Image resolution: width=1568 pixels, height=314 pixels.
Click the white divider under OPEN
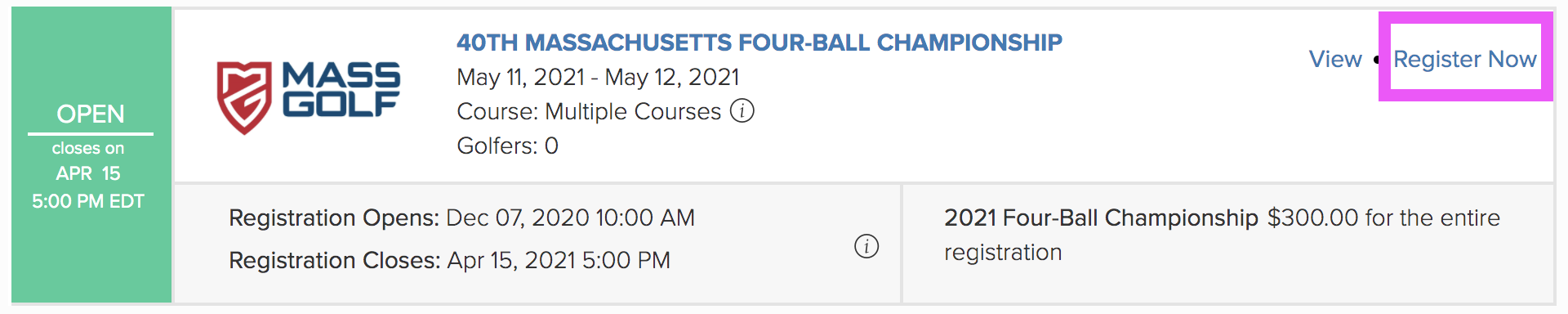(91, 133)
